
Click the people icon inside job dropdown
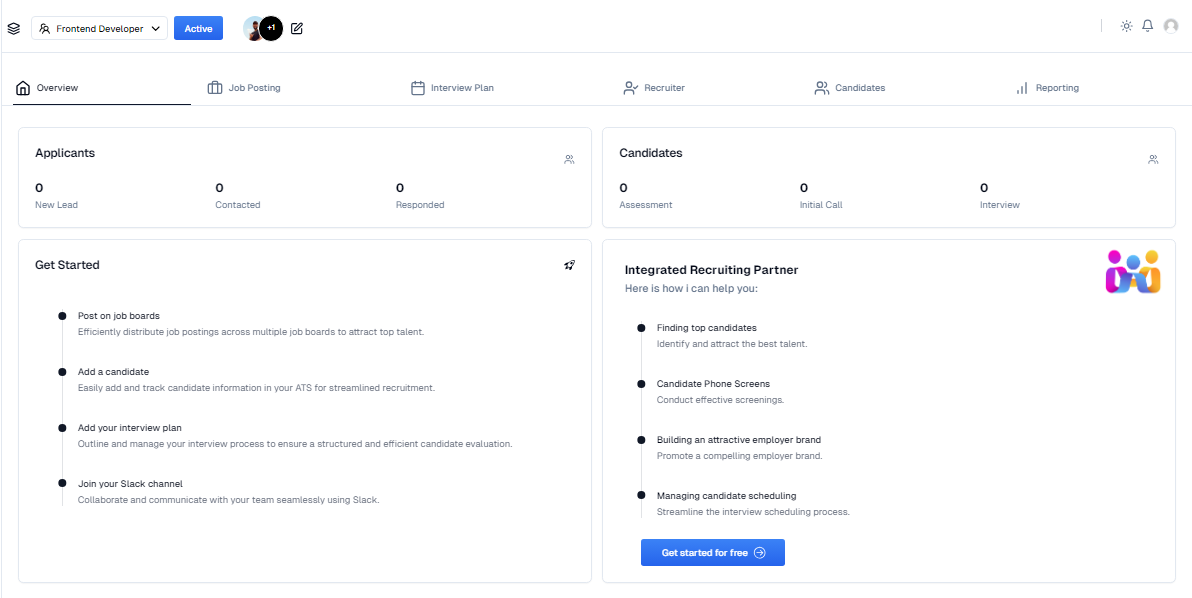pos(44,29)
